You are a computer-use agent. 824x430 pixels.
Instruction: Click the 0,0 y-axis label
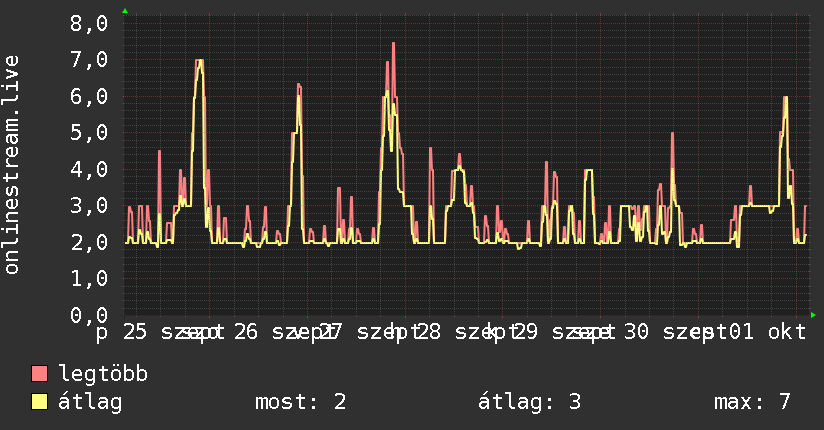(89, 315)
